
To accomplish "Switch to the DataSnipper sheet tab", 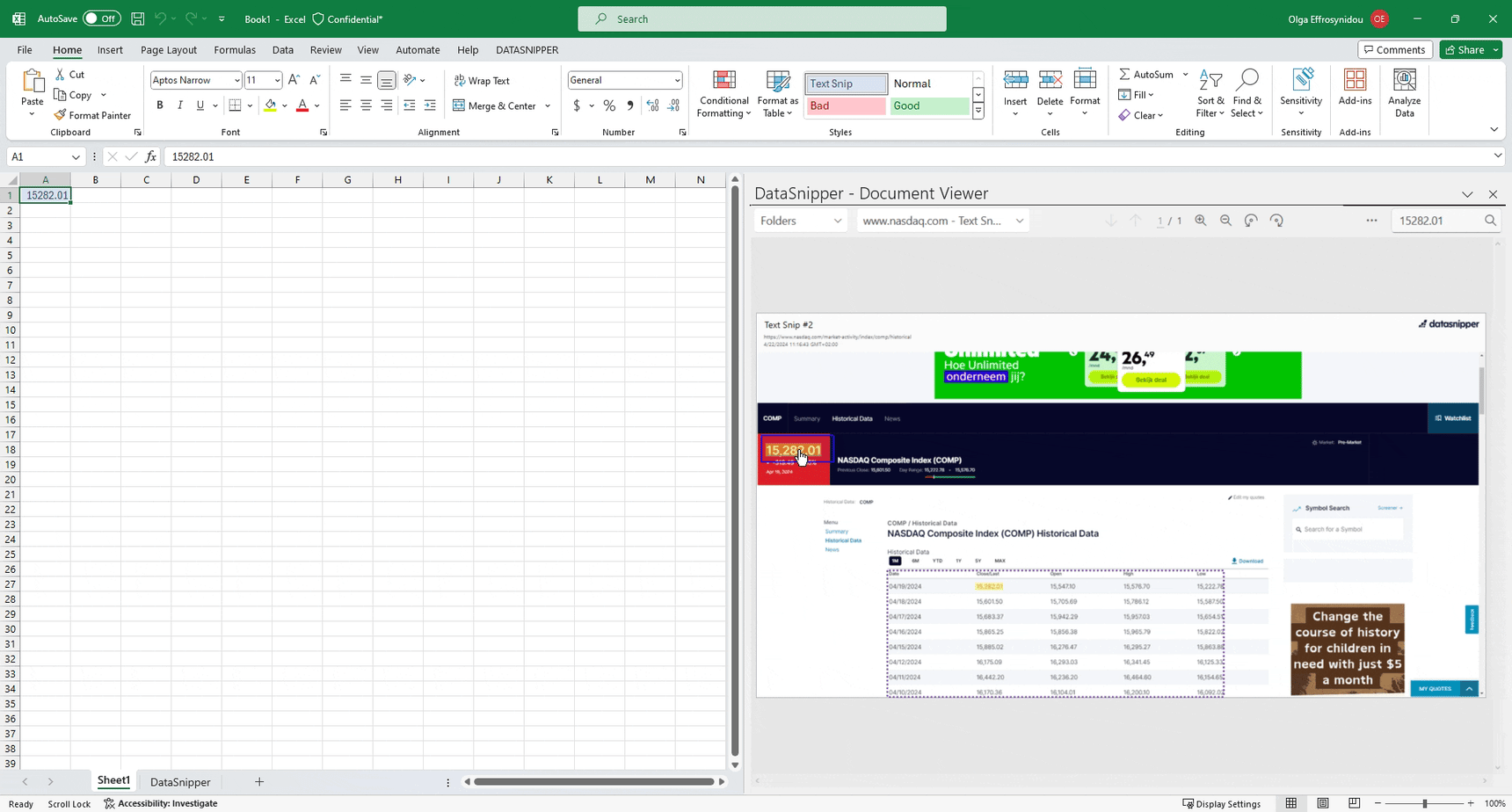I will [180, 782].
